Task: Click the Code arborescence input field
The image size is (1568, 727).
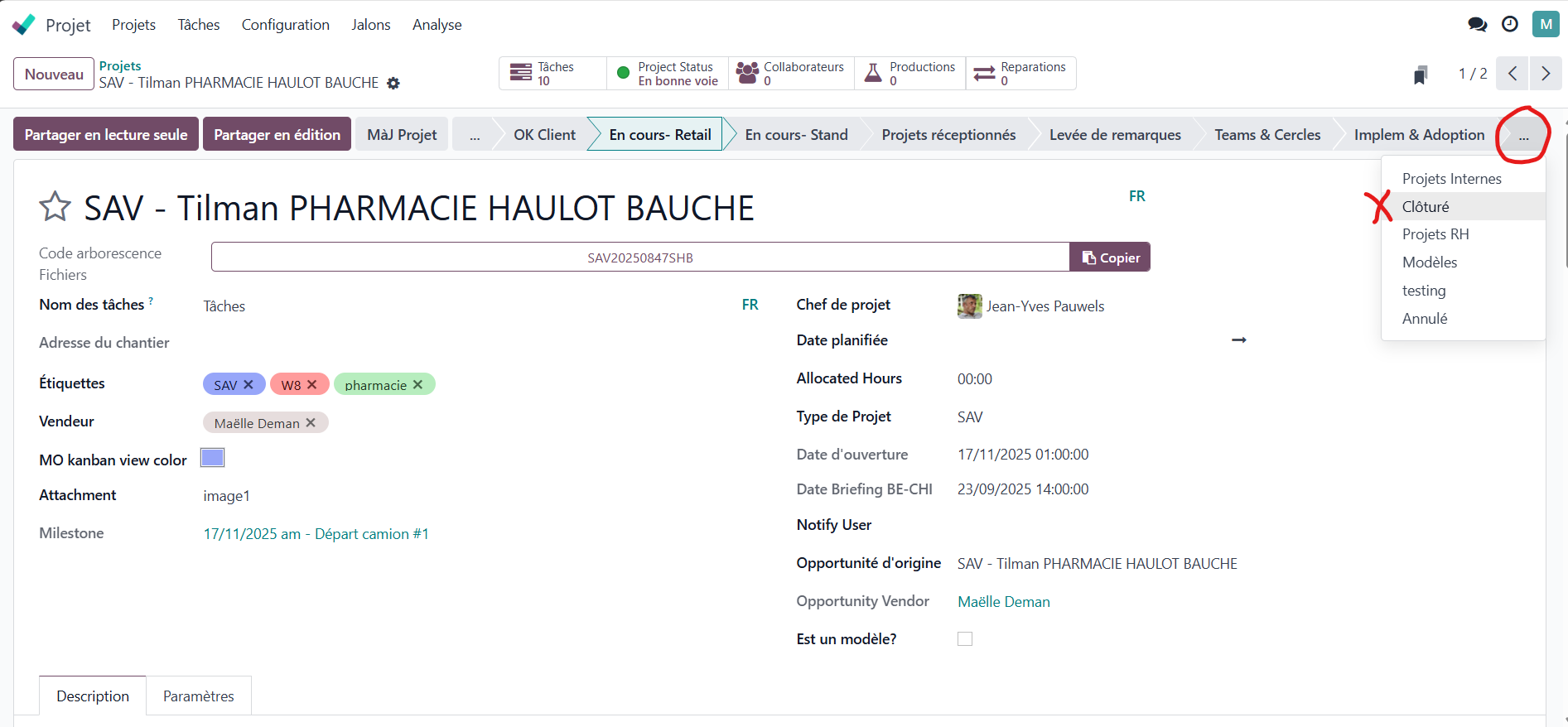Action: point(639,258)
